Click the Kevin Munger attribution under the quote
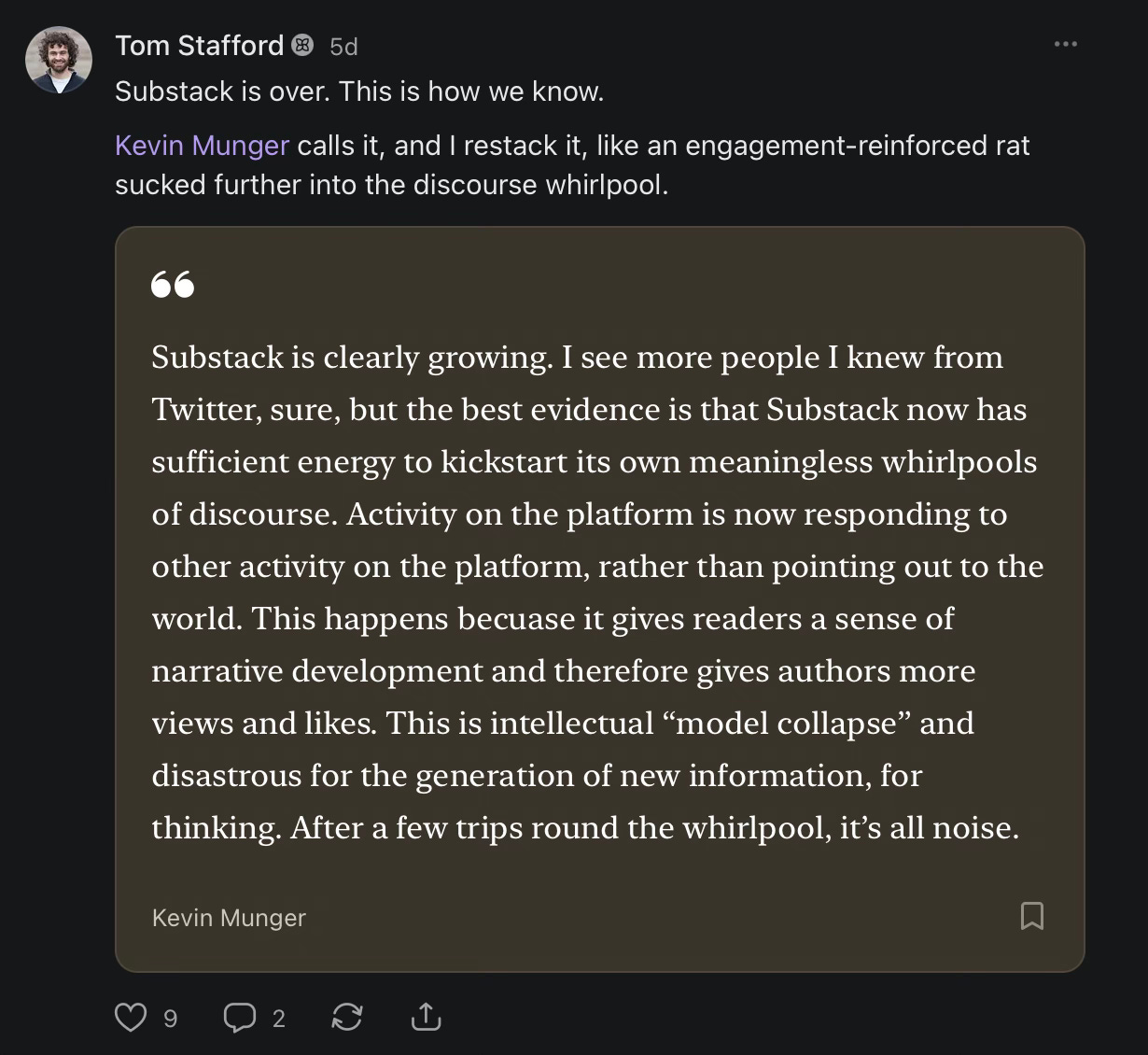This screenshot has width=1148, height=1055. click(229, 918)
